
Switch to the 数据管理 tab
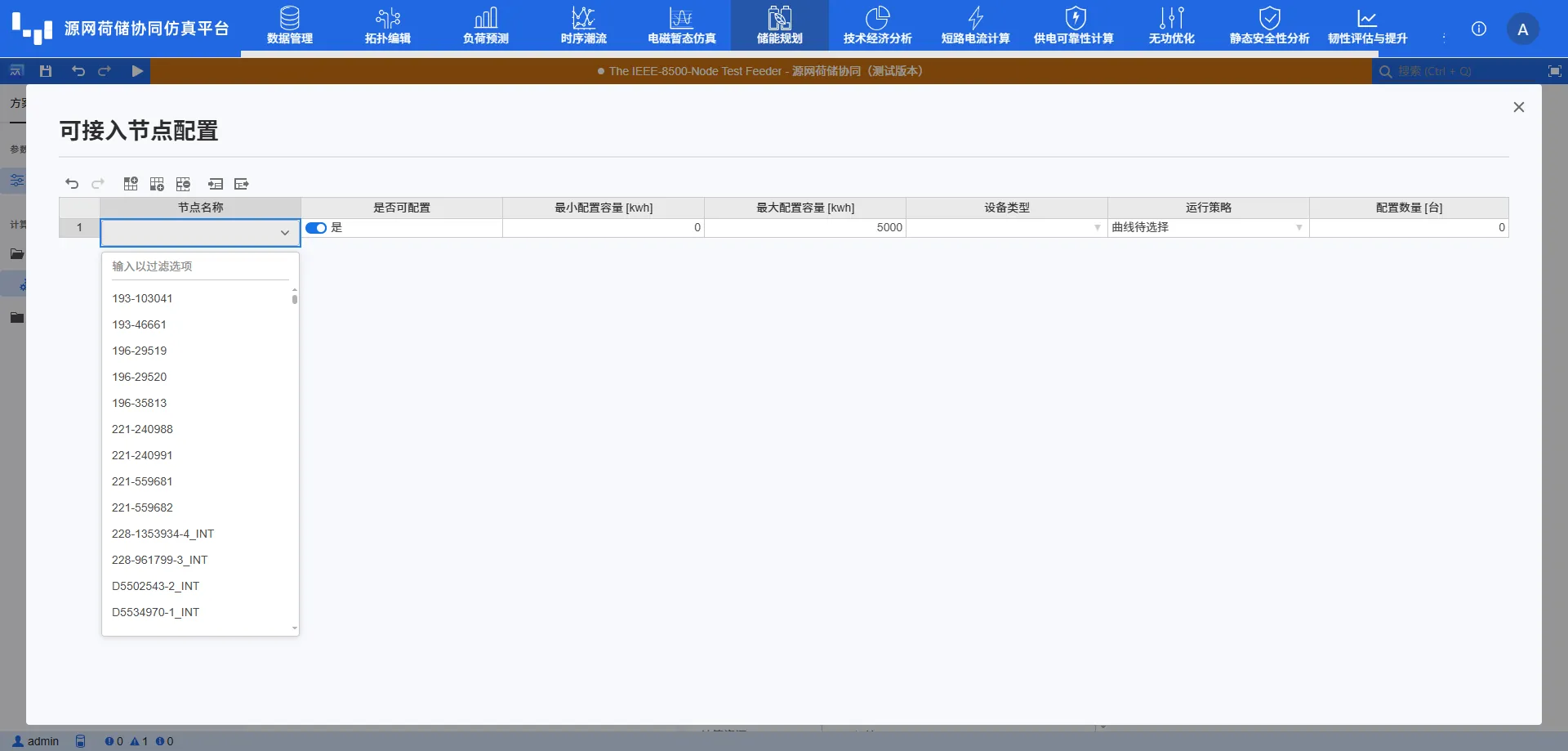click(x=290, y=26)
